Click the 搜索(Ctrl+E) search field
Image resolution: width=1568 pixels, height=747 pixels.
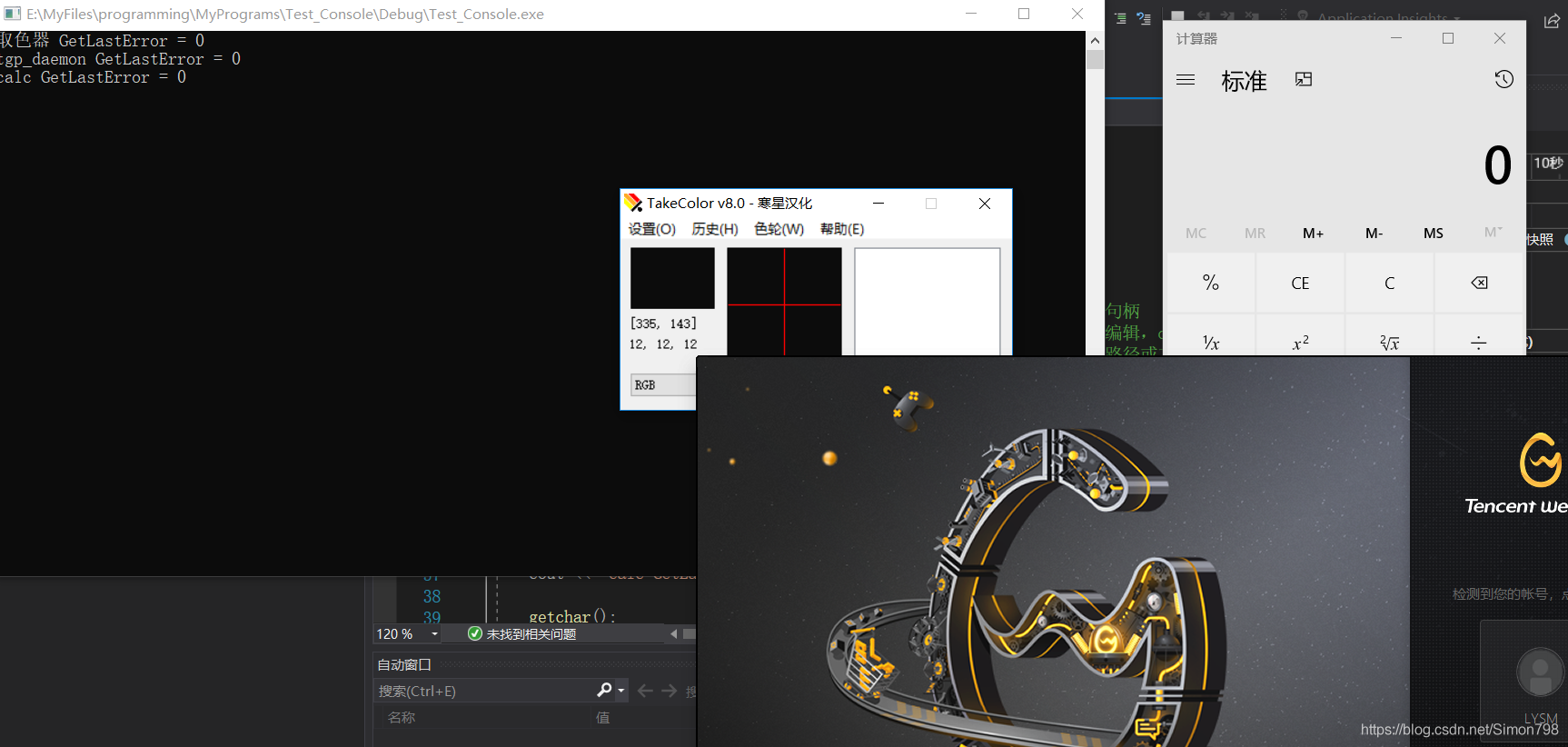tap(484, 692)
